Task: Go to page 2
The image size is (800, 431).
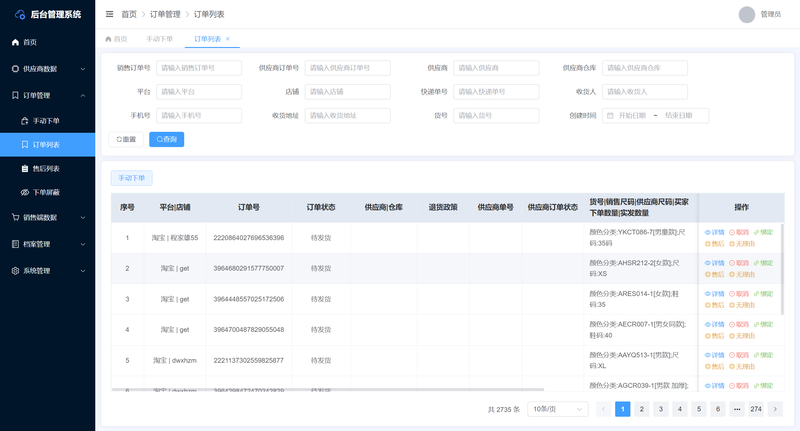Action: [x=641, y=409]
